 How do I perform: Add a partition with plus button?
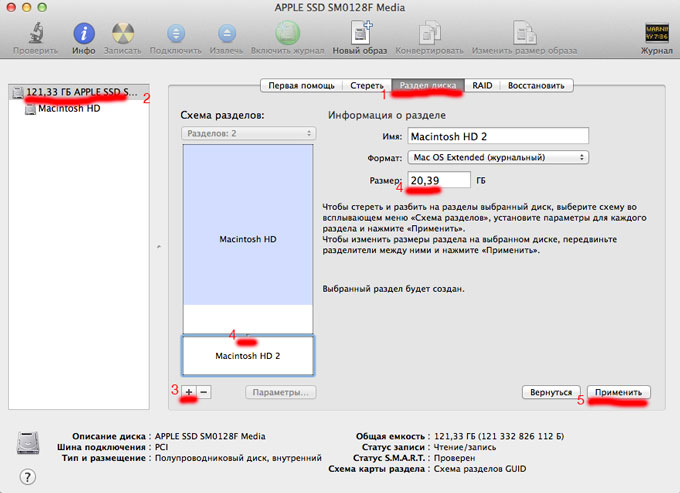[189, 392]
